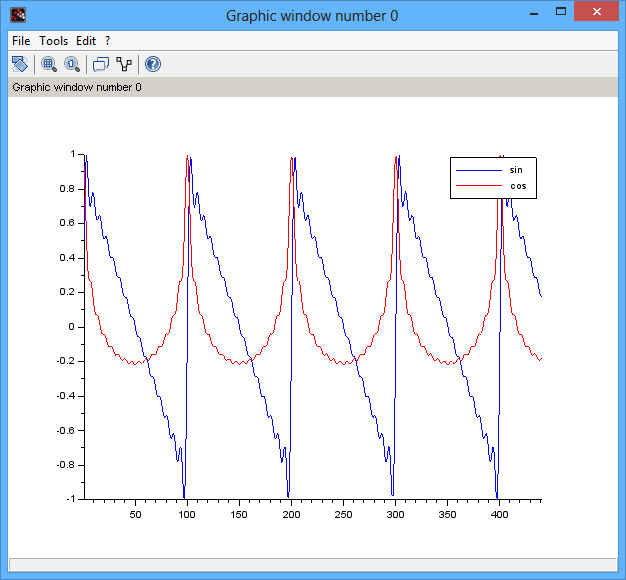The image size is (626, 580).
Task: Click the y-axis label -0.2
Action: click(66, 361)
